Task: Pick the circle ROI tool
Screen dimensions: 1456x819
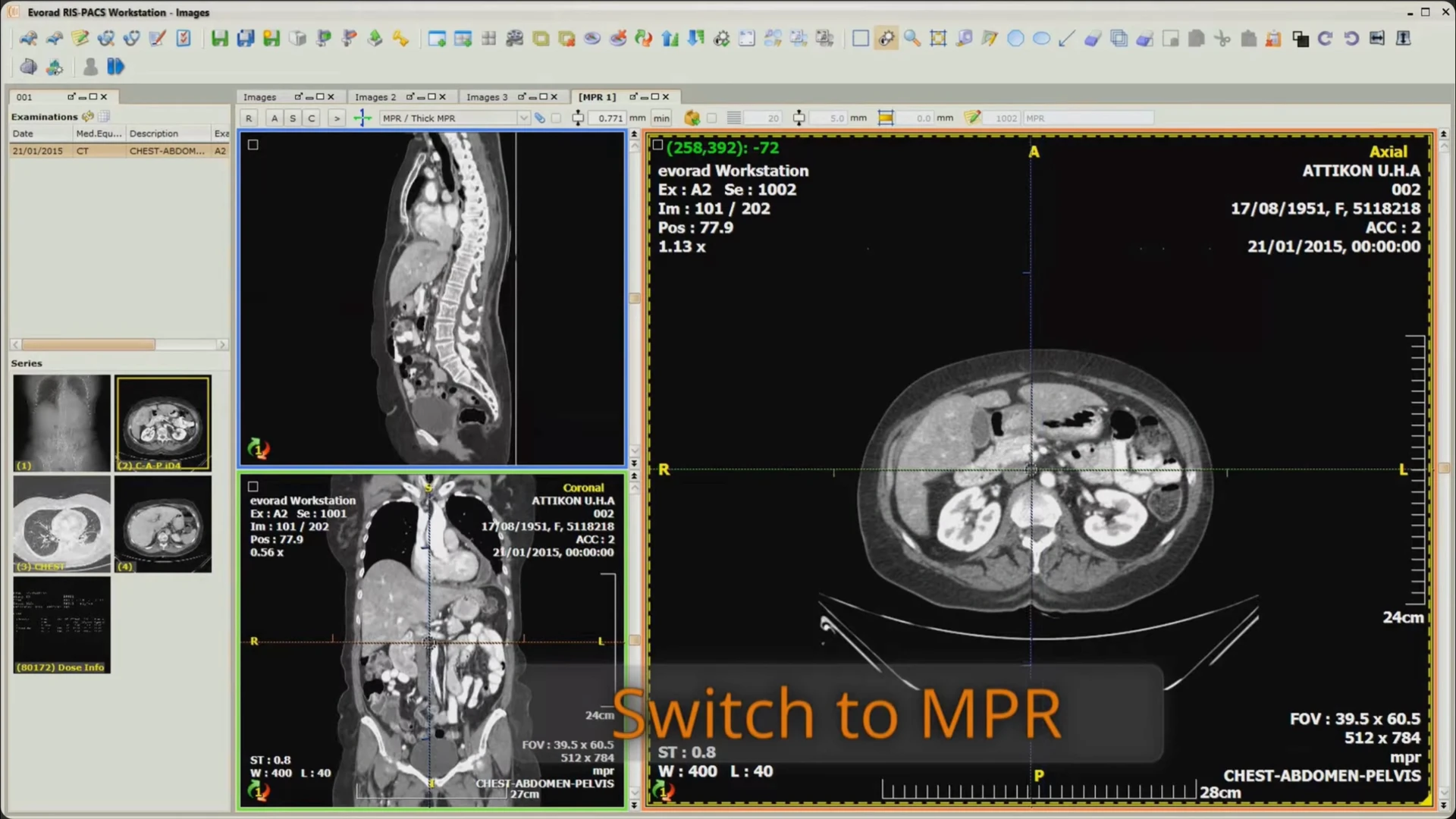Action: (x=1015, y=39)
